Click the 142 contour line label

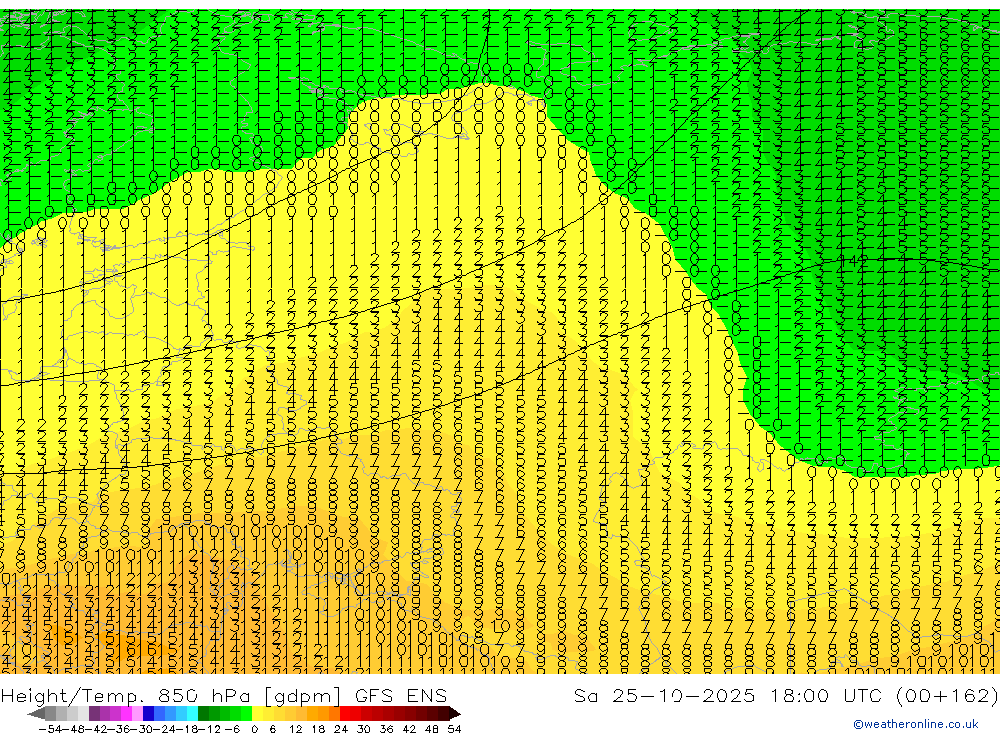pos(853,260)
